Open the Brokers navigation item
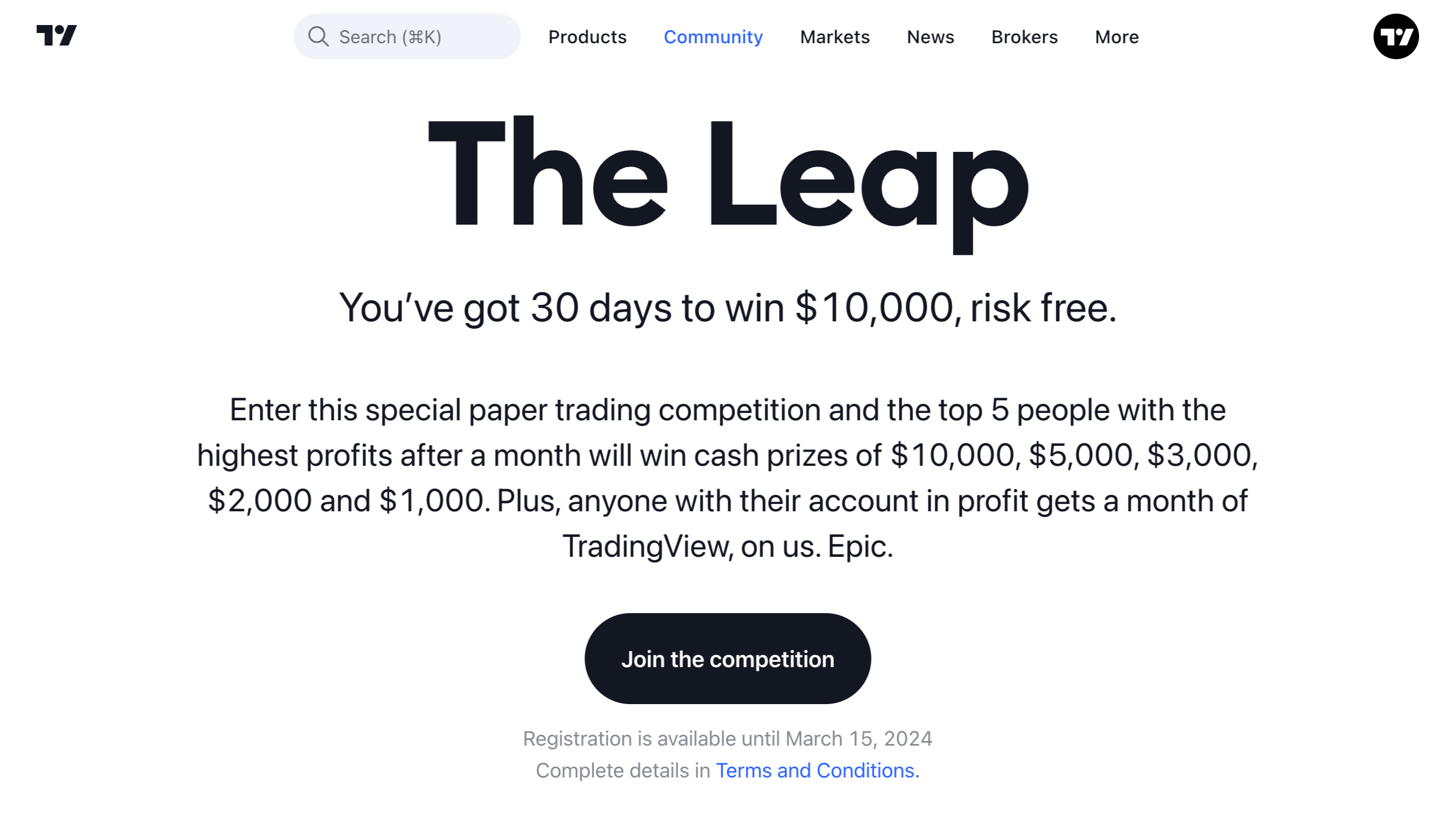 (x=1024, y=36)
